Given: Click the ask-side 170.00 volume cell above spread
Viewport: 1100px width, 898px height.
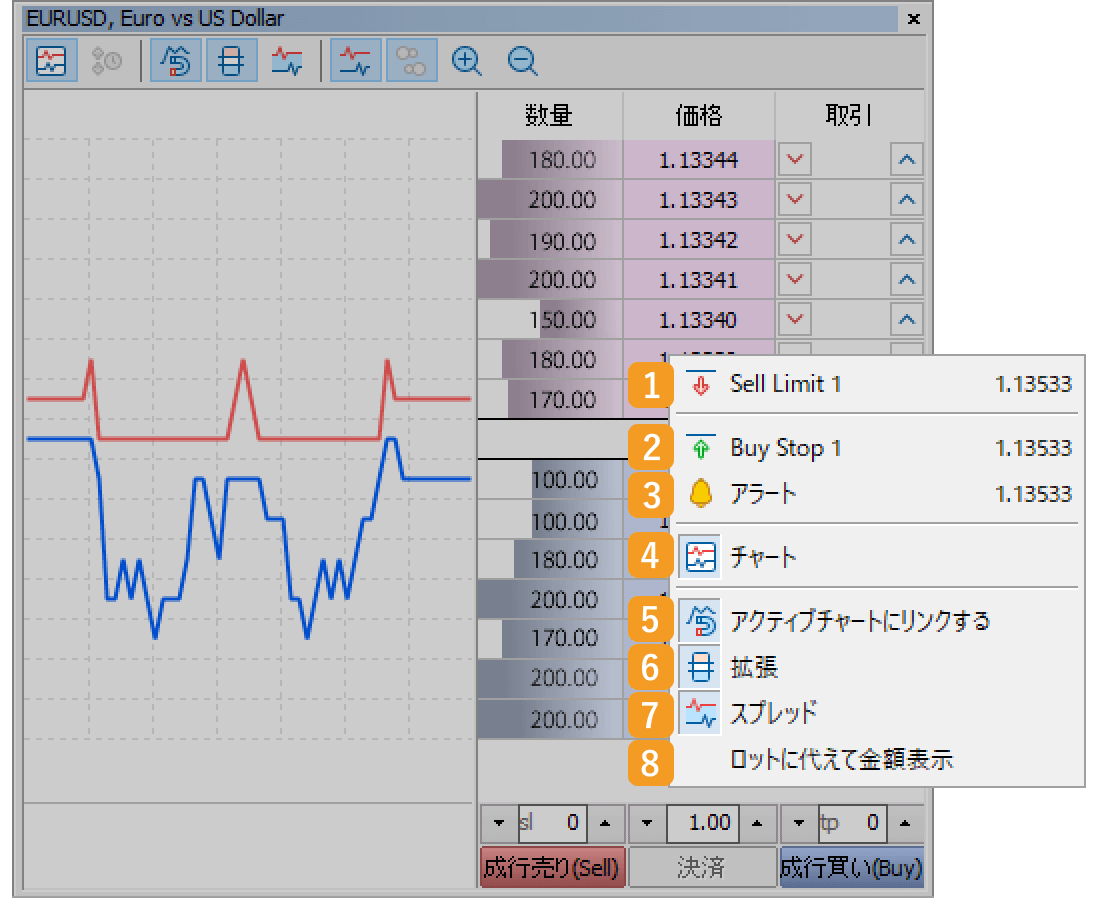Looking at the screenshot, I should point(550,400).
